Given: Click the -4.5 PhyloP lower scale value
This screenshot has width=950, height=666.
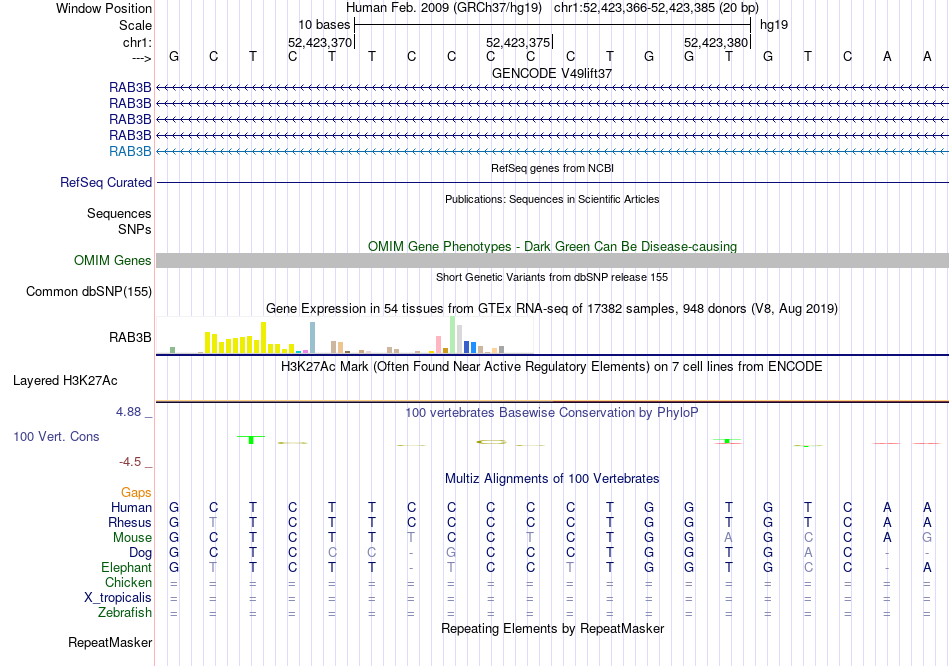Looking at the screenshot, I should pyautogui.click(x=130, y=462).
